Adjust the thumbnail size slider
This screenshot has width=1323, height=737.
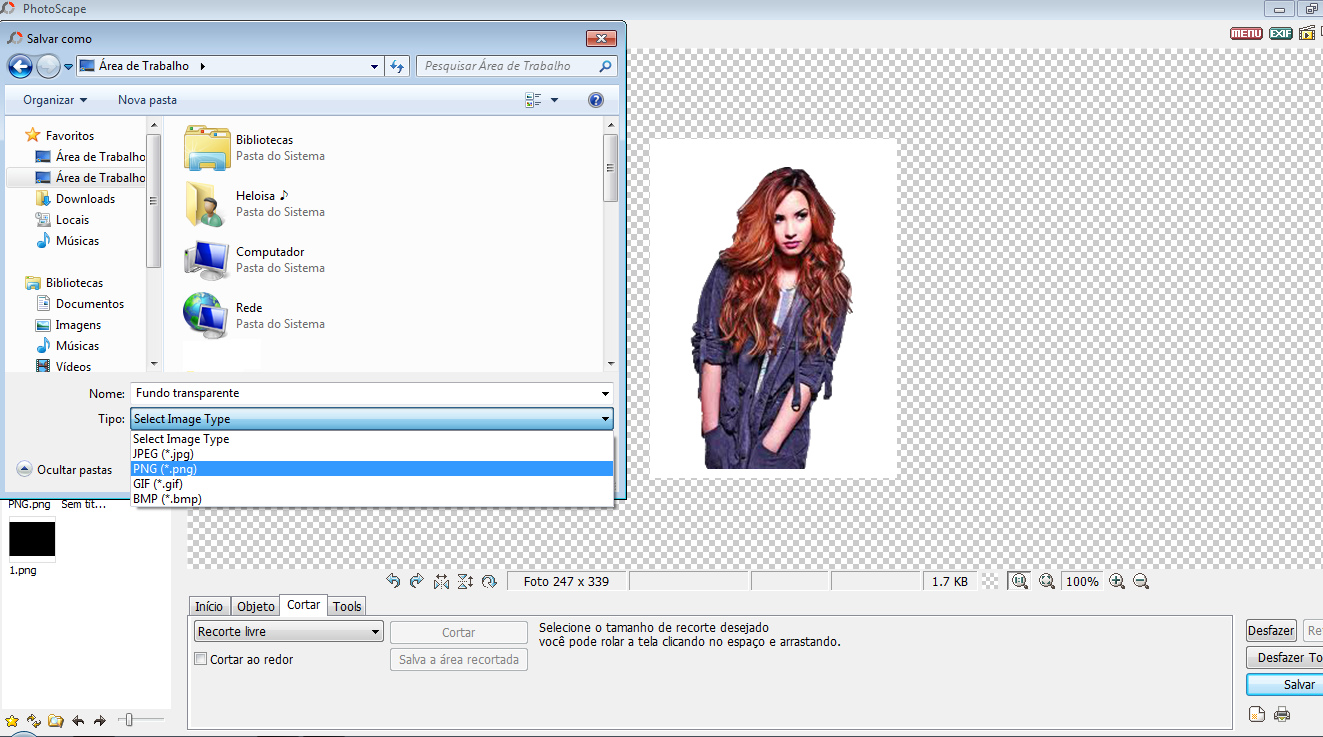[x=129, y=719]
